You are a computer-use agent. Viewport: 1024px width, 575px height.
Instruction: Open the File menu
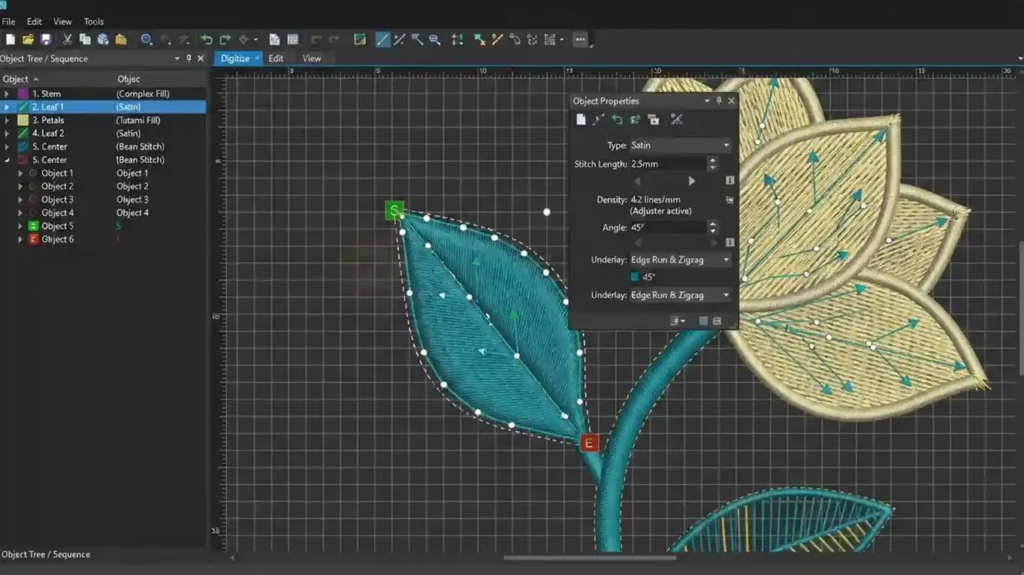tap(8, 22)
